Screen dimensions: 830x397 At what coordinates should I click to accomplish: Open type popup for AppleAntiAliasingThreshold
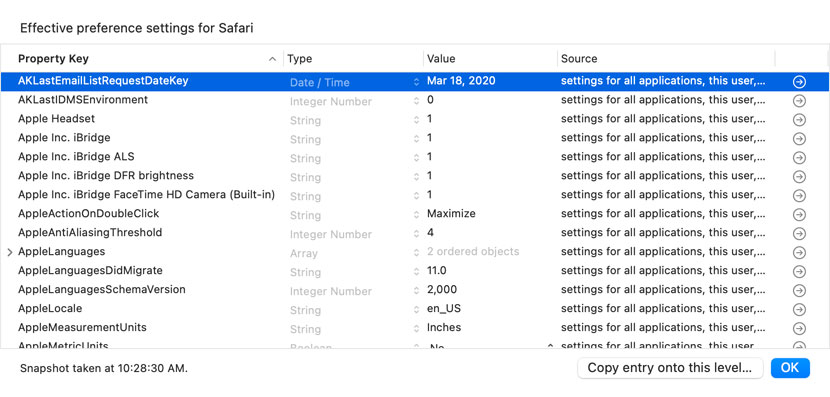click(416, 234)
